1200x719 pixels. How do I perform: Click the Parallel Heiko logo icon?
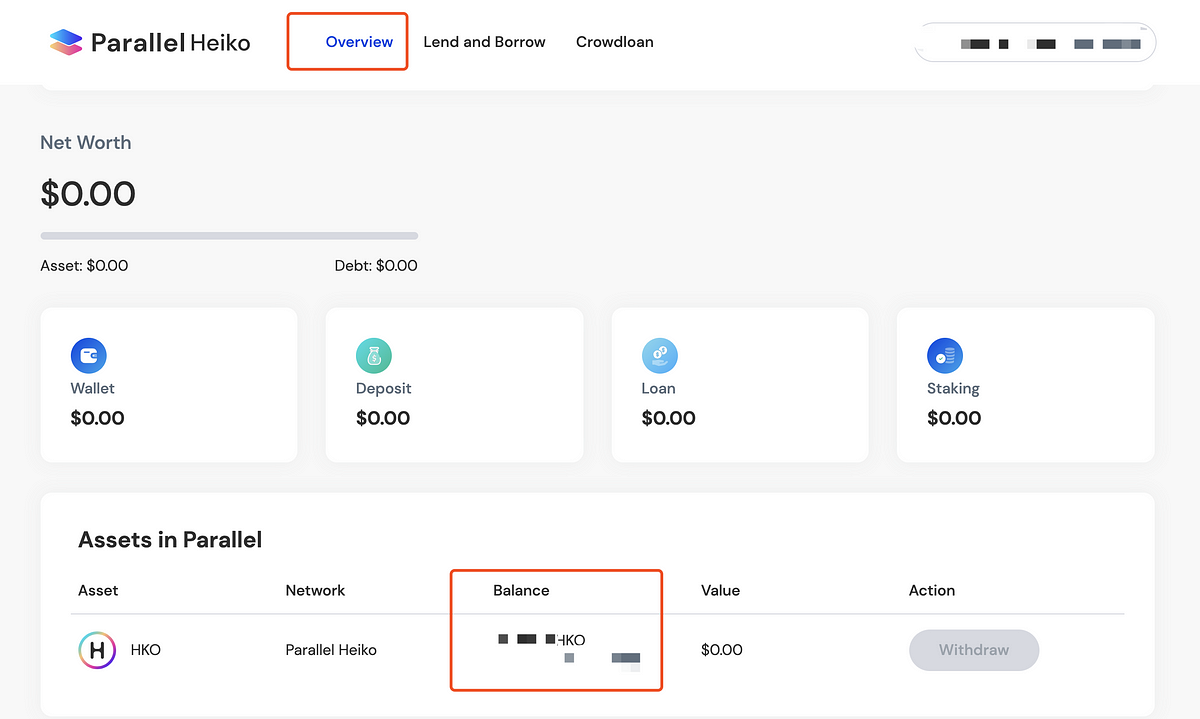(x=65, y=42)
